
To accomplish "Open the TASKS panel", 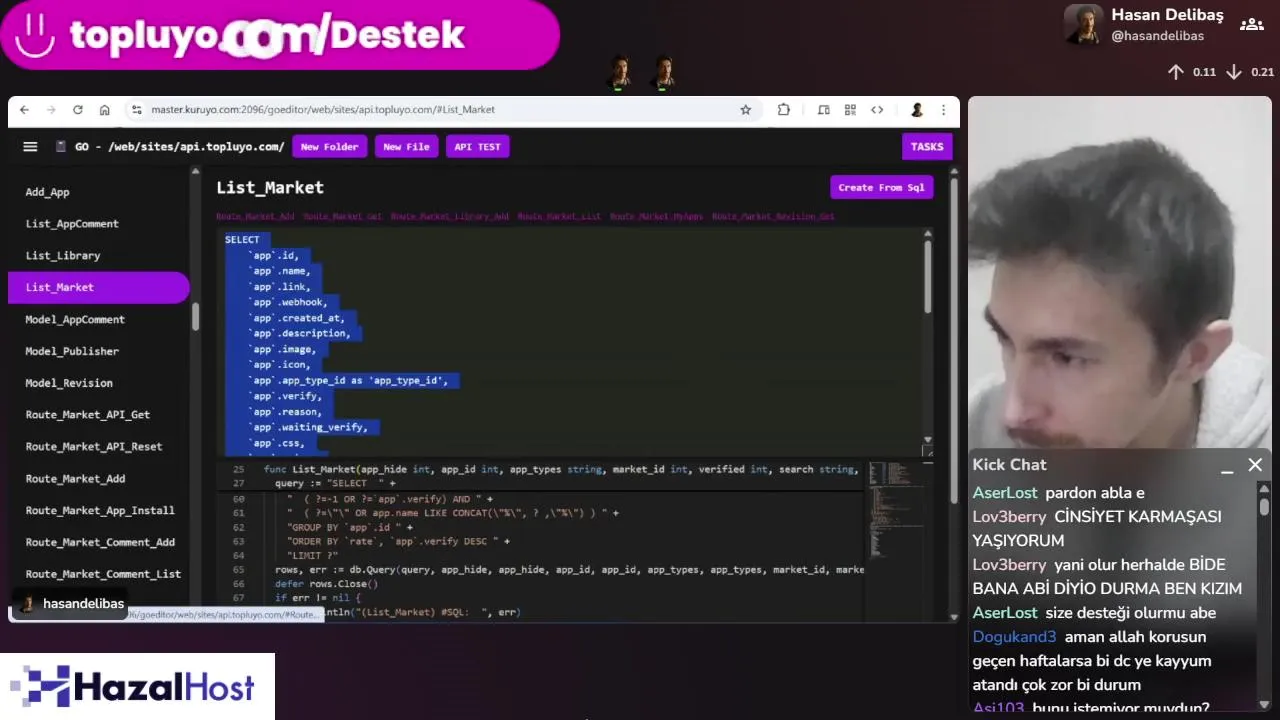I will pos(927,147).
